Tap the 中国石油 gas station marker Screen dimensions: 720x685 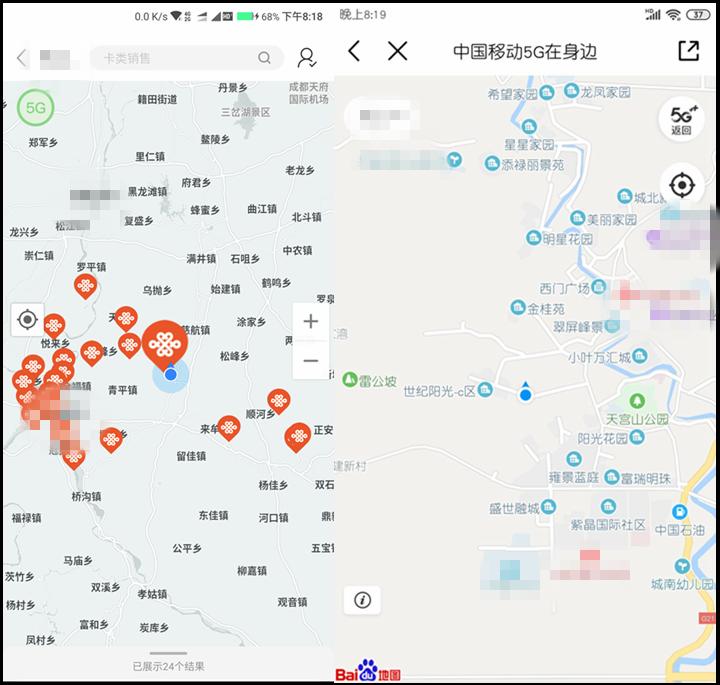[679, 511]
